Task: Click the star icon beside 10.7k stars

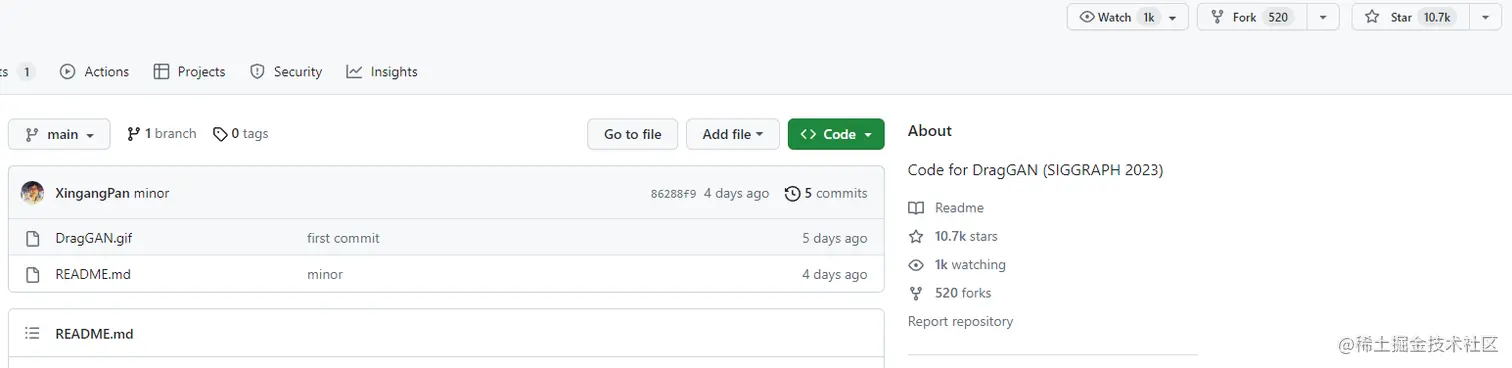Action: tap(916, 237)
